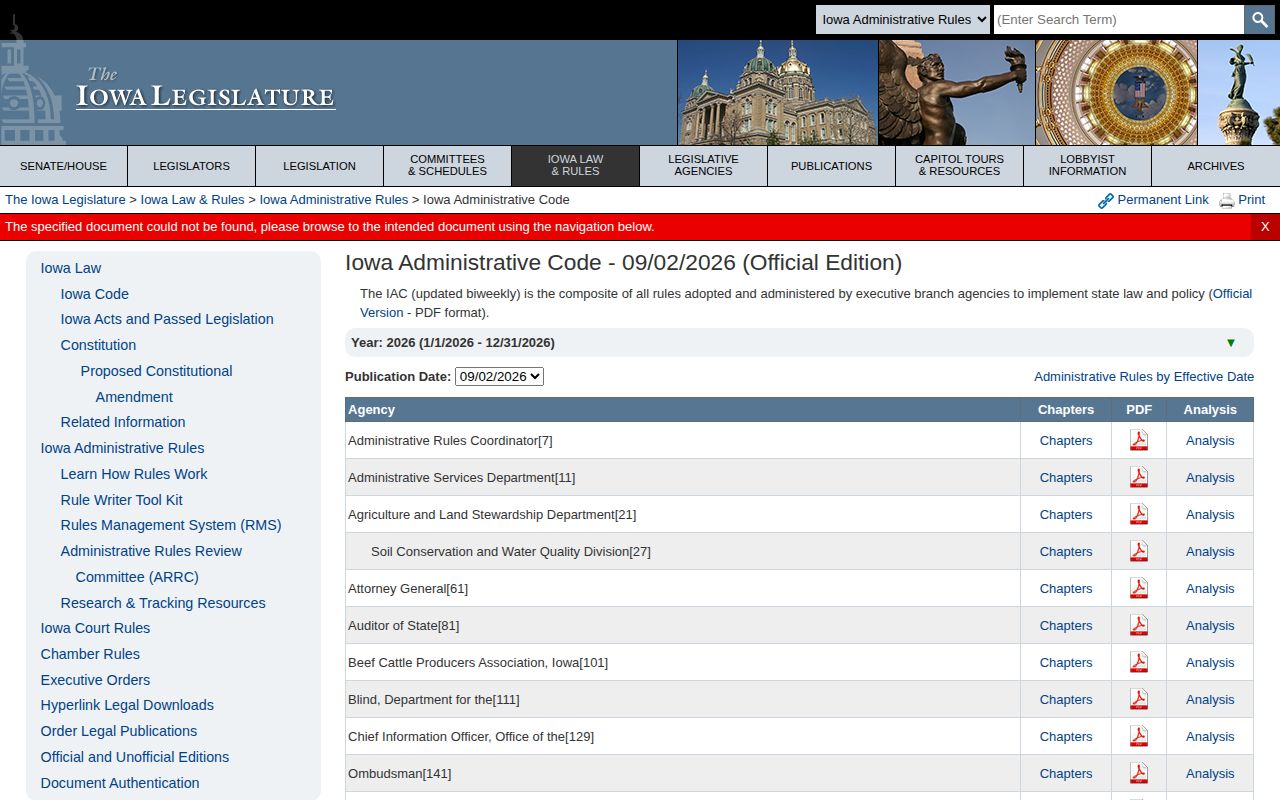This screenshot has width=1280, height=800.
Task: Click the search magnifier button
Action: pos(1259,19)
